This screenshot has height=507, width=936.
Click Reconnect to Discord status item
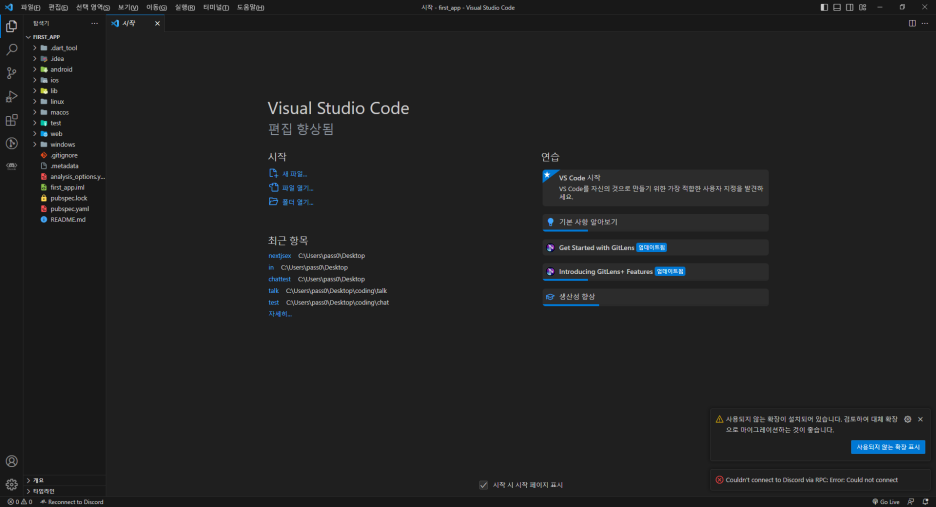(72, 502)
